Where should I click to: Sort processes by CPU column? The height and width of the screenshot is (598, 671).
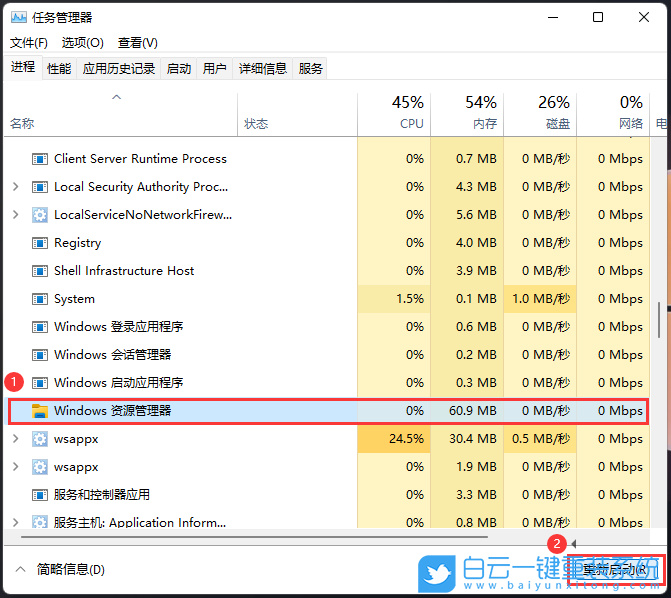pyautogui.click(x=394, y=115)
